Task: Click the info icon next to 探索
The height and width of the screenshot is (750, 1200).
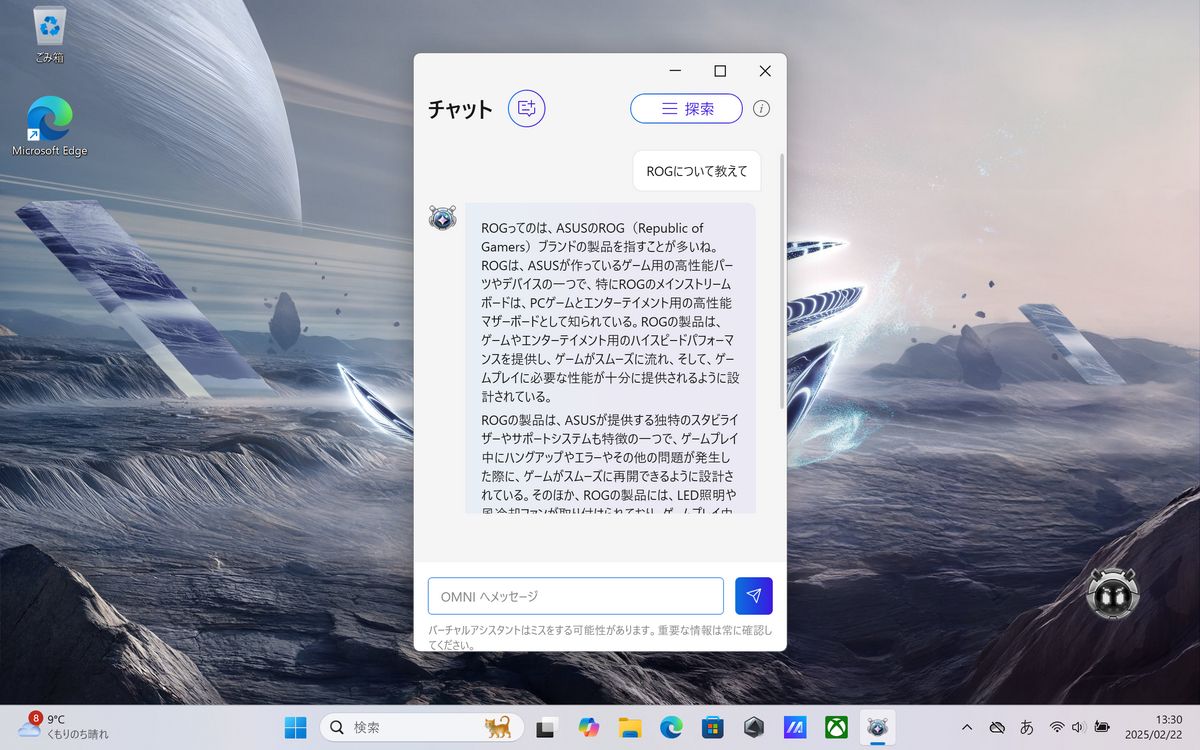Action: coord(762,109)
